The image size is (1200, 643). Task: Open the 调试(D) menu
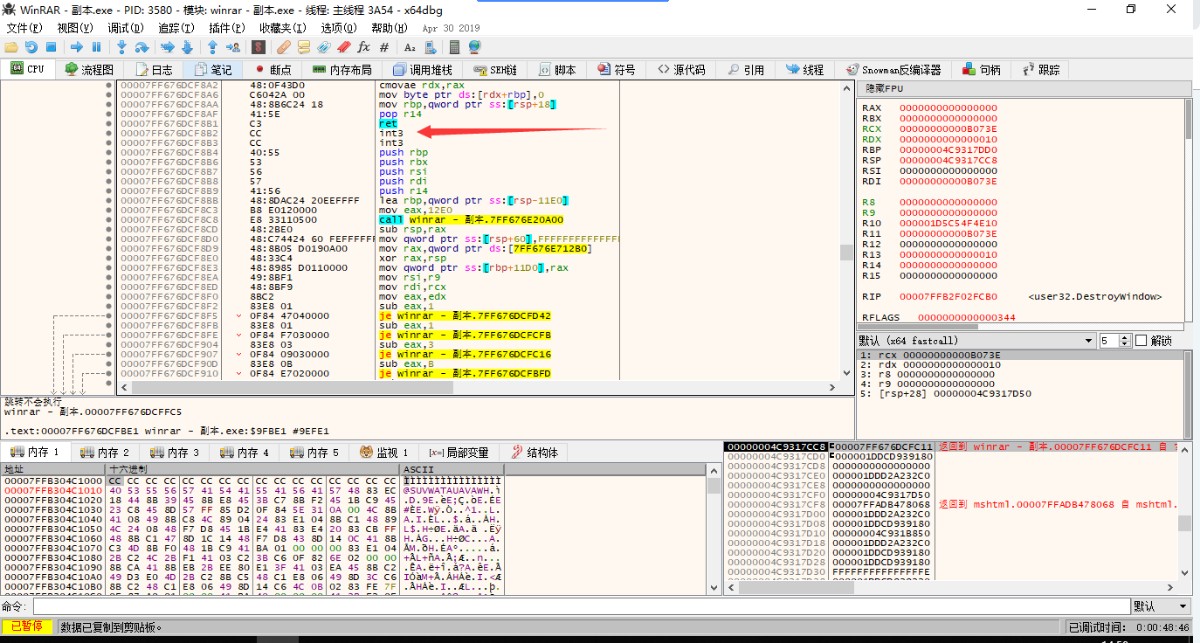tap(124, 28)
